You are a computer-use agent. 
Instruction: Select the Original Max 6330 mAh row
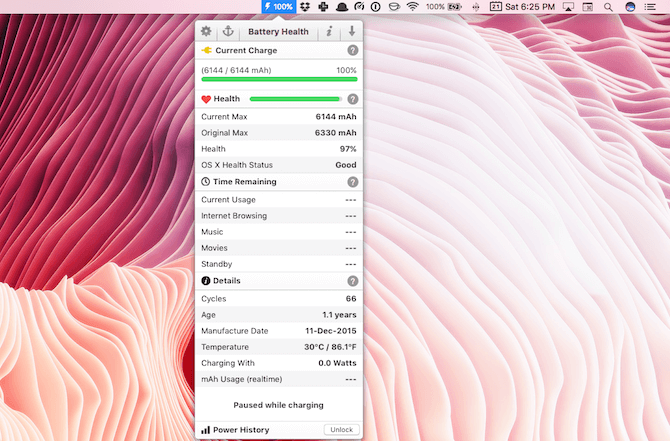click(279, 133)
